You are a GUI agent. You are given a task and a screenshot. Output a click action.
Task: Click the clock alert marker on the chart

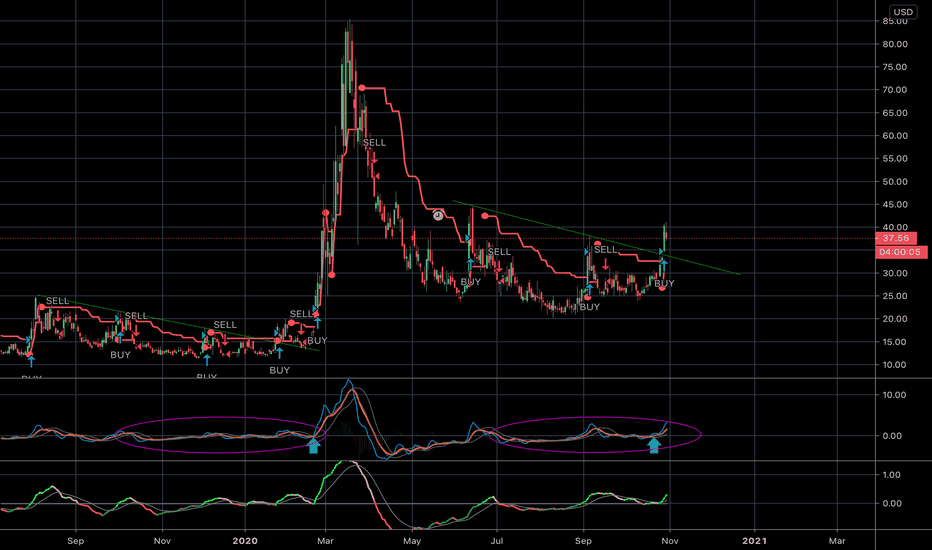[x=438, y=215]
